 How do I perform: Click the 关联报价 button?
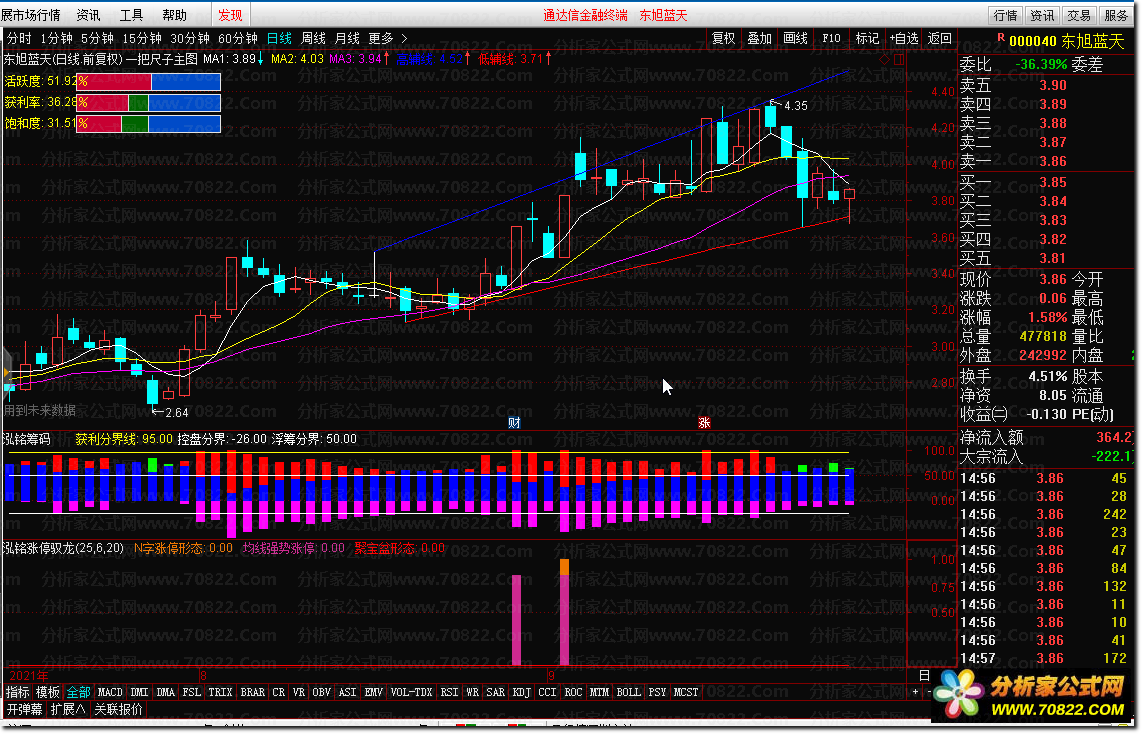click(x=119, y=709)
